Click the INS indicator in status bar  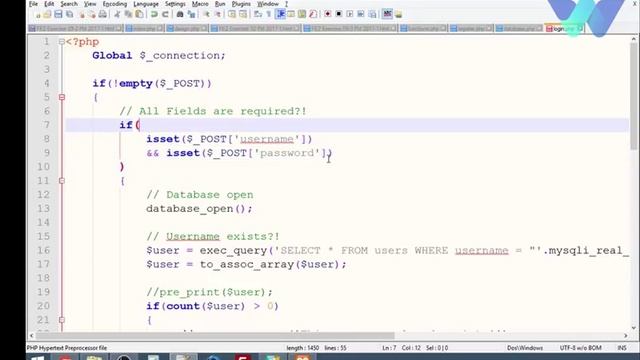pyautogui.click(x=622, y=348)
